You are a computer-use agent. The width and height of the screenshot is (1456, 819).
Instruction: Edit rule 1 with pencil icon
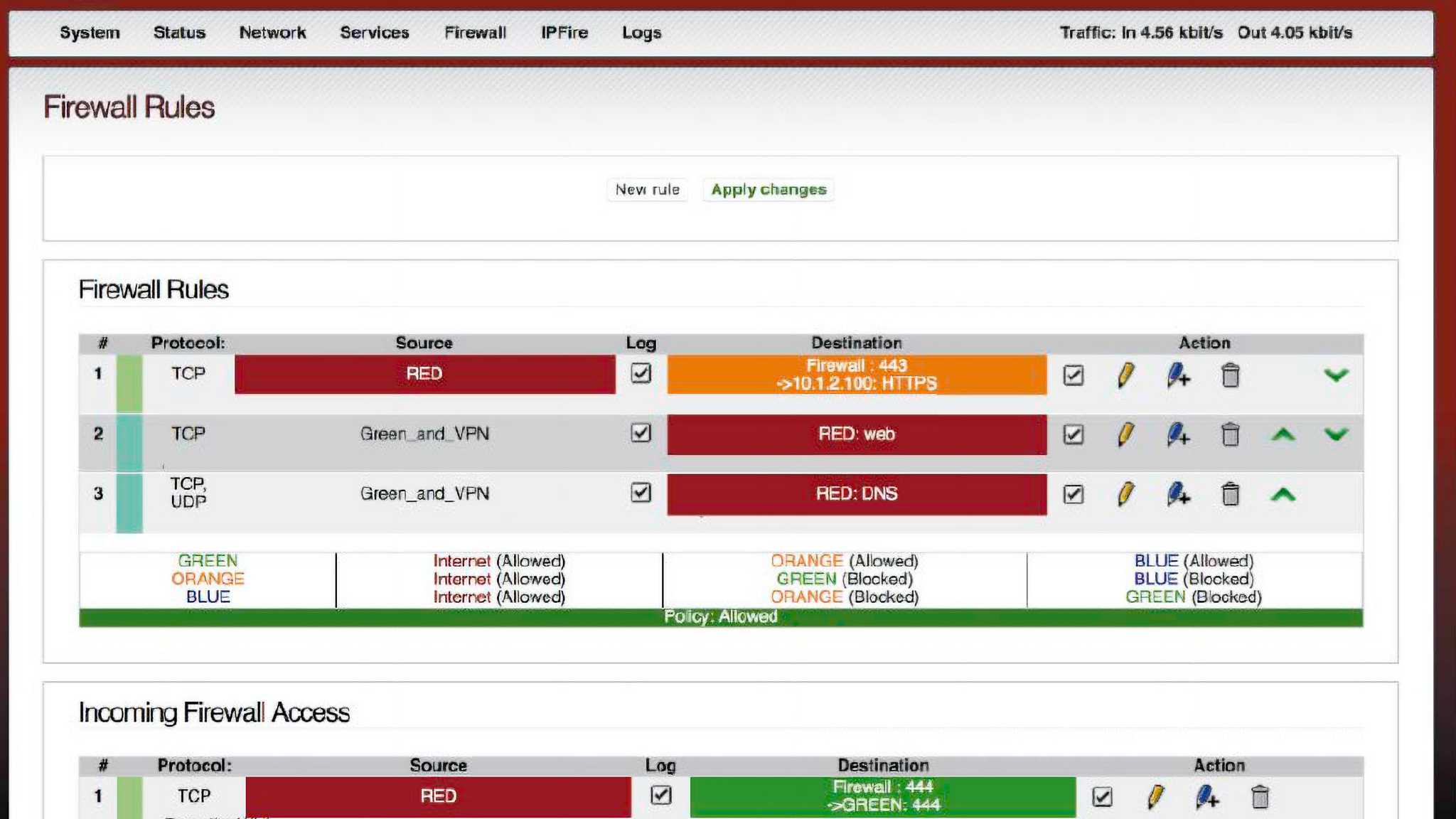(x=1125, y=375)
